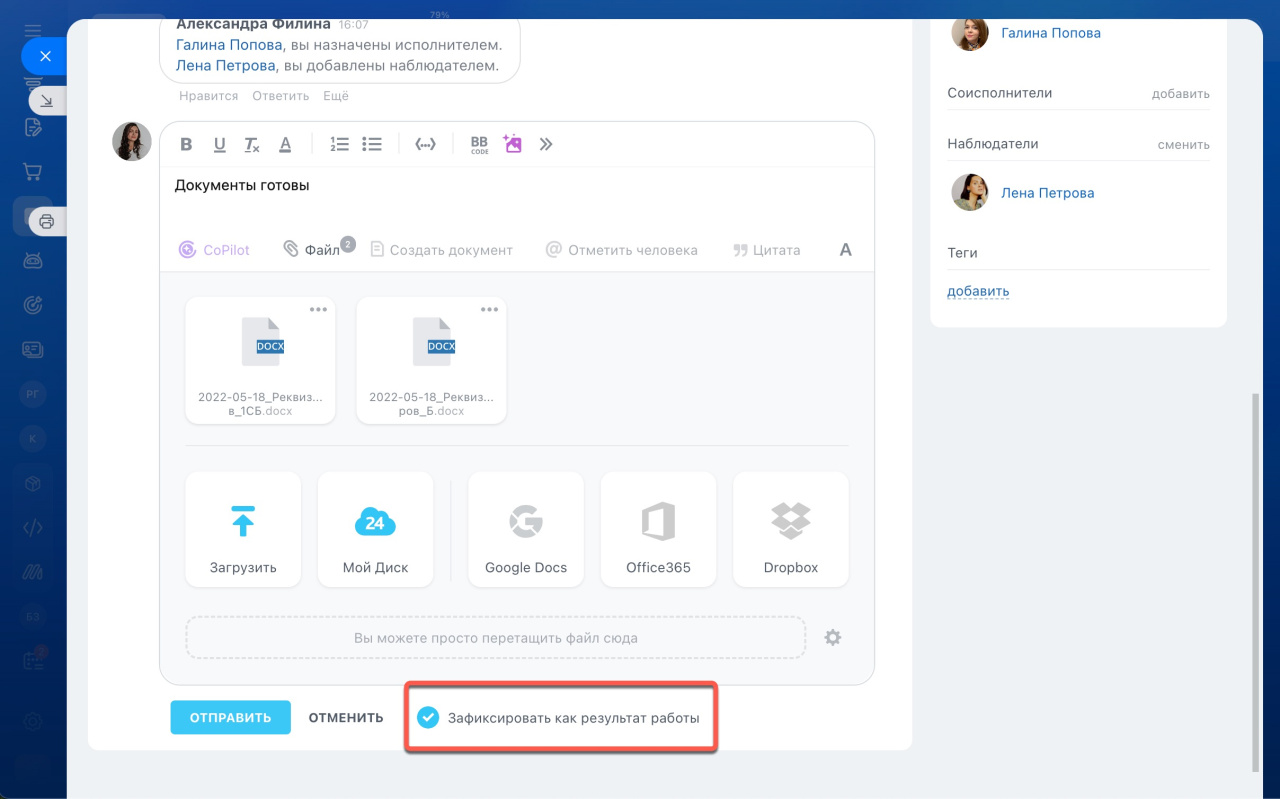Open Галина Попова's profile in the sidebar
Screen dimensions: 1280x799
(x=1051, y=33)
